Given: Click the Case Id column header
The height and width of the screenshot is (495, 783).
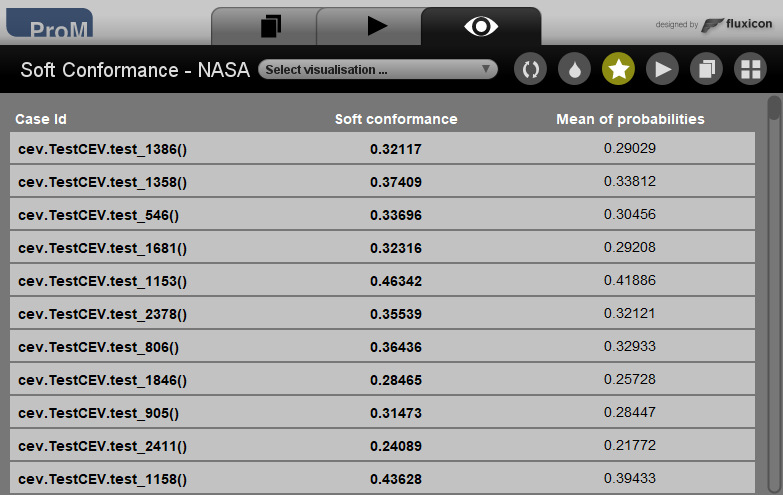Looking at the screenshot, I should (41, 119).
